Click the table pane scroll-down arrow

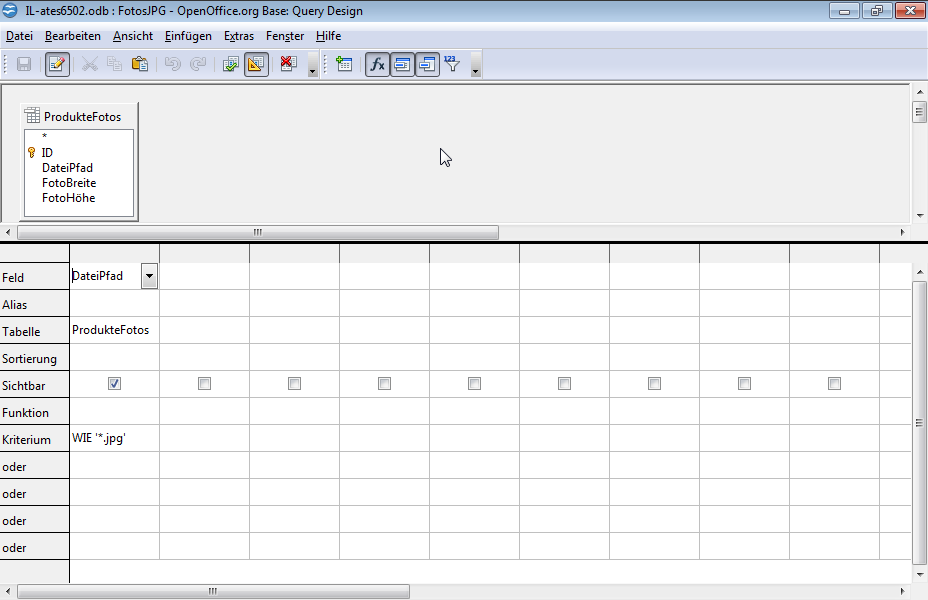[x=920, y=216]
